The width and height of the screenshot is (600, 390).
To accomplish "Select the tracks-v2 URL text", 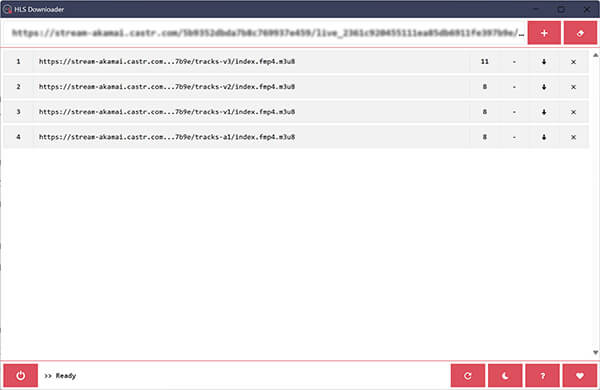I will (x=167, y=86).
